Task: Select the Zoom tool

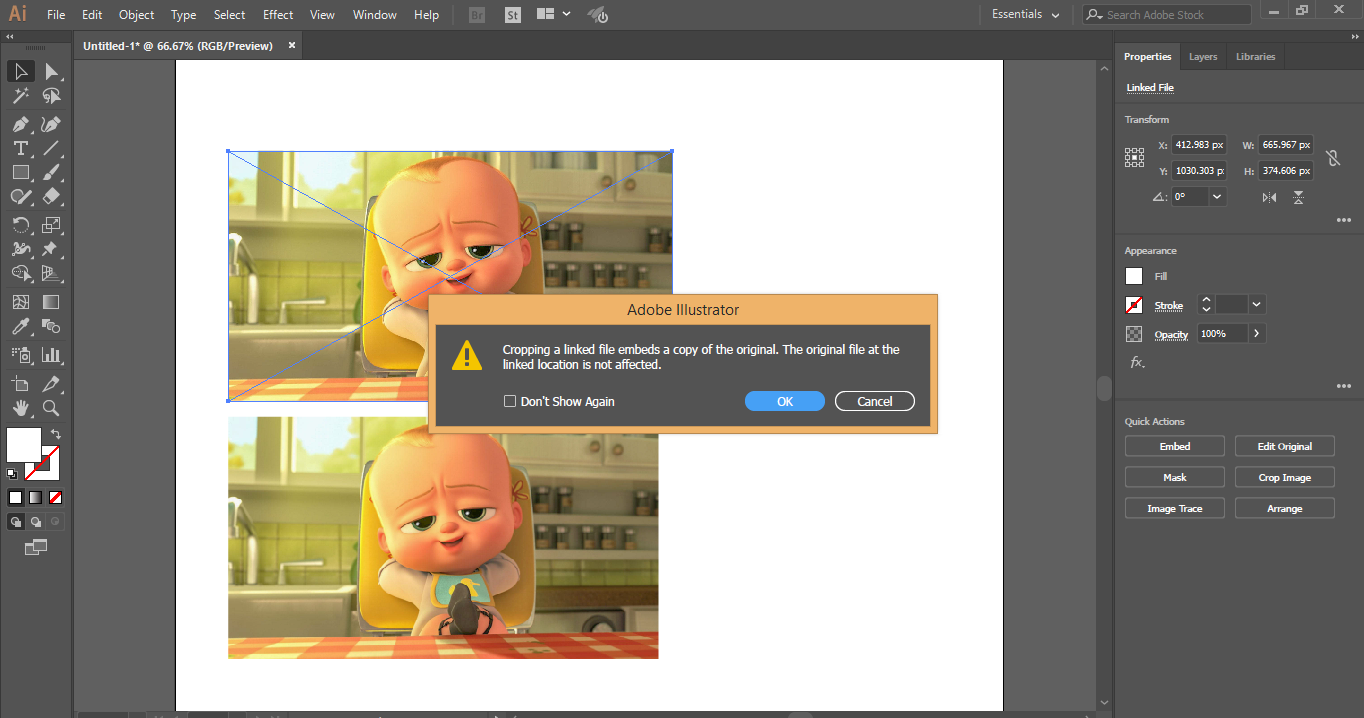Action: pyautogui.click(x=52, y=408)
